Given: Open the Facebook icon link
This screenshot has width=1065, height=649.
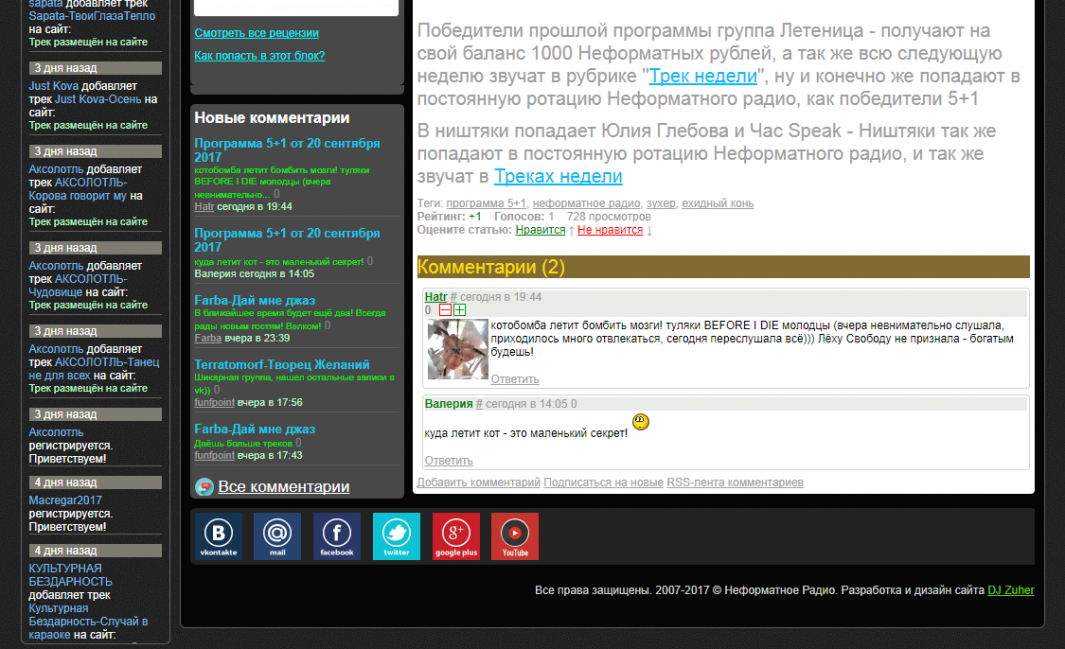Looking at the screenshot, I should 337,536.
